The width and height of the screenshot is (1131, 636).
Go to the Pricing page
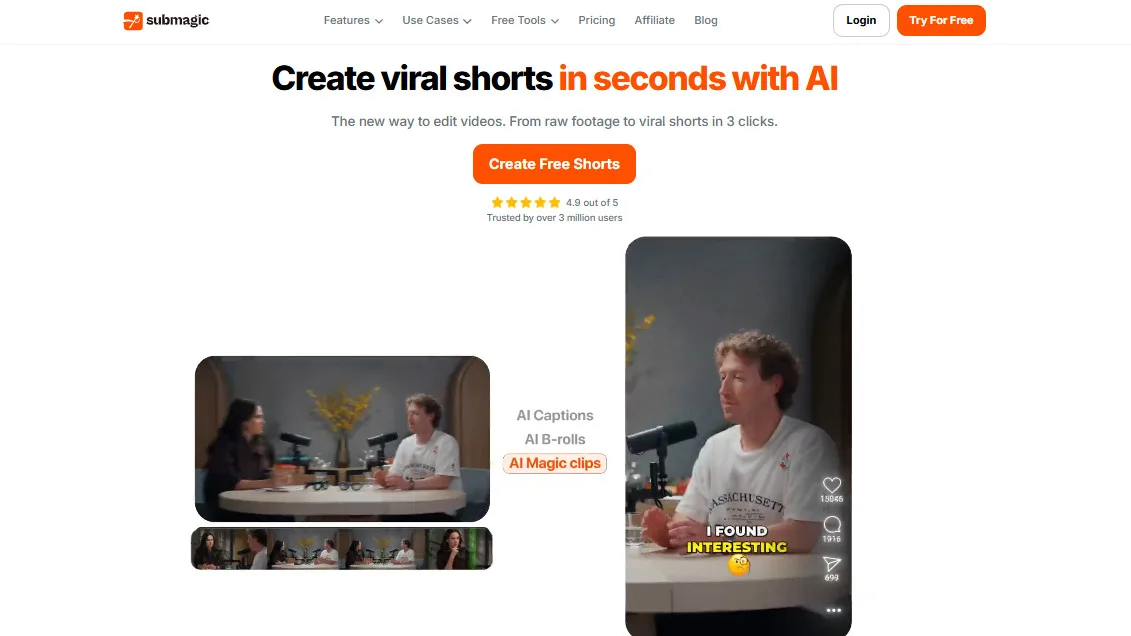(597, 20)
